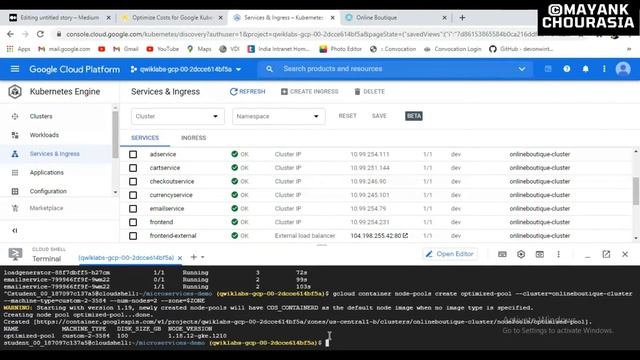Click the Create Ingress button
This screenshot has height=360, width=640.
click(x=309, y=91)
